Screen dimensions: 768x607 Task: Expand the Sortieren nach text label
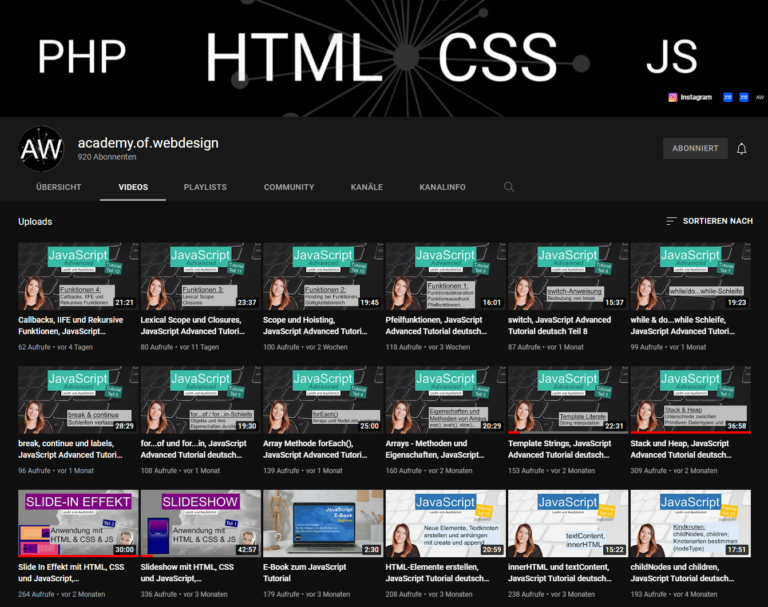[x=717, y=221]
